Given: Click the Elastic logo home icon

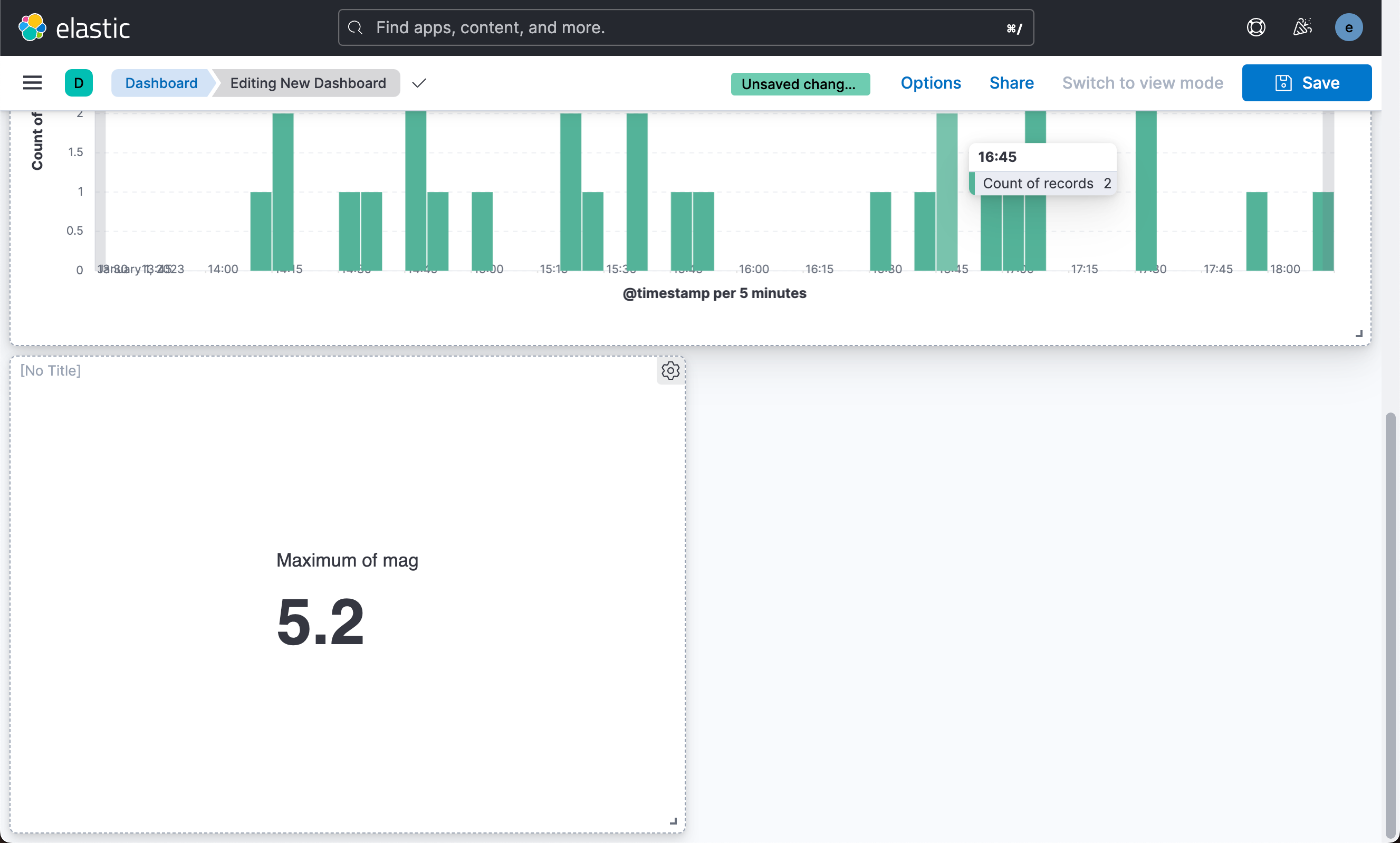Looking at the screenshot, I should pyautogui.click(x=32, y=27).
